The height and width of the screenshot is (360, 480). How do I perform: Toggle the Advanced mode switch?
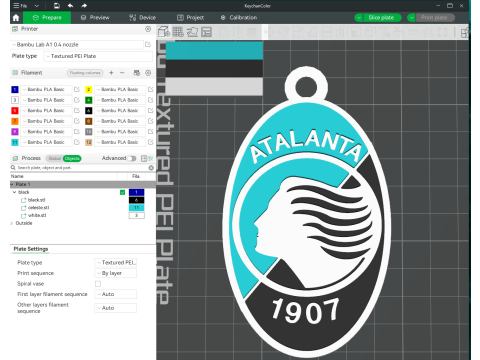[x=132, y=158]
